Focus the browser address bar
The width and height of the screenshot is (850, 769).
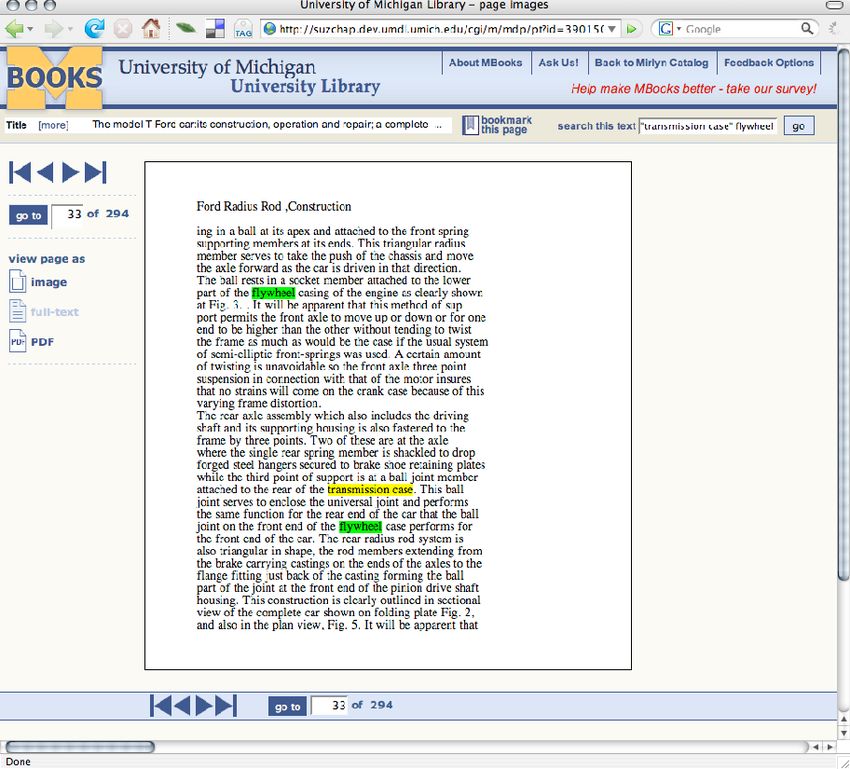[441, 29]
